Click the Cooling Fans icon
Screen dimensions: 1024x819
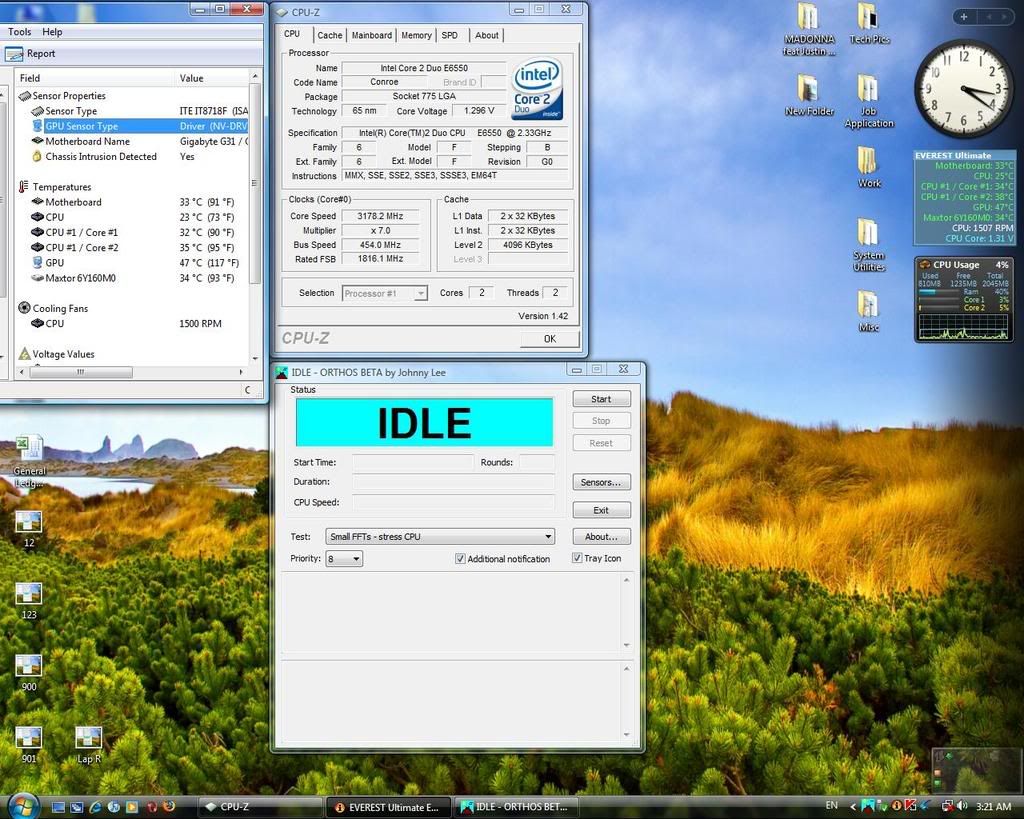[24, 308]
